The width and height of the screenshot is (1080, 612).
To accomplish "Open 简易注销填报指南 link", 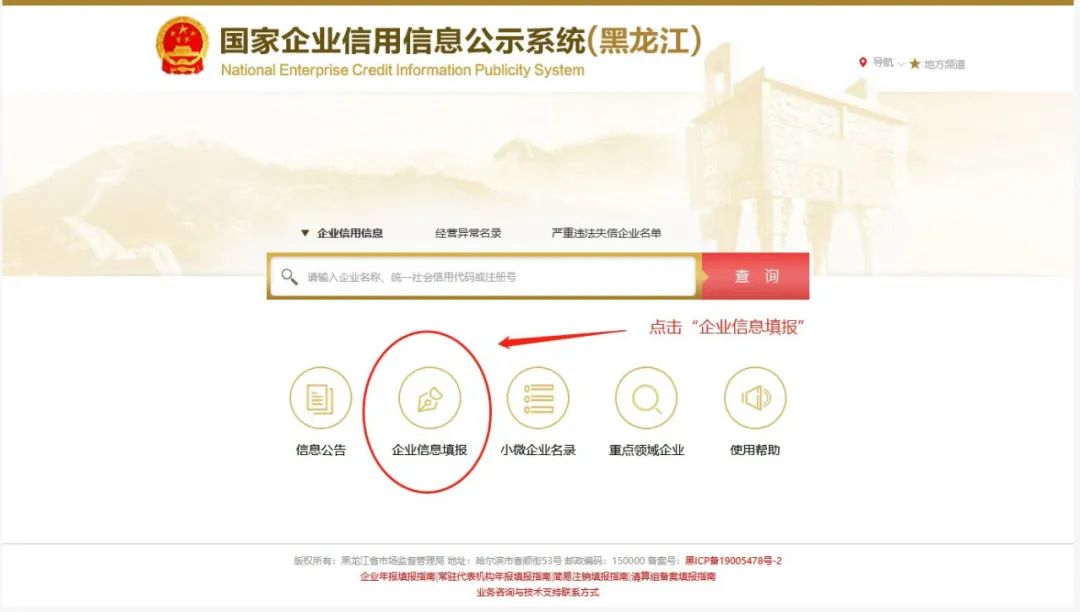I will [591, 577].
